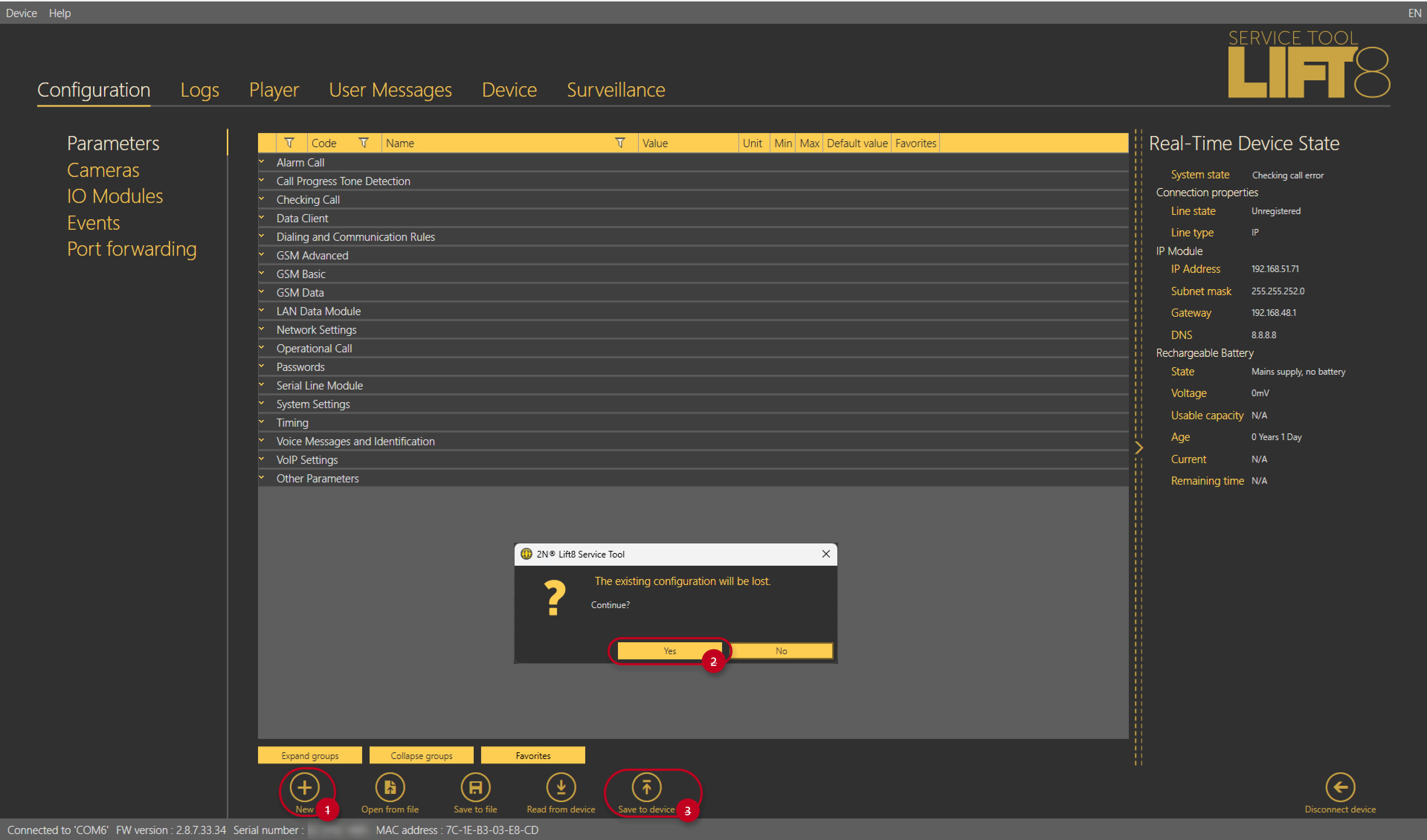Image resolution: width=1427 pixels, height=840 pixels.
Task: Click the Disconnect device arrow icon
Action: point(1340,787)
